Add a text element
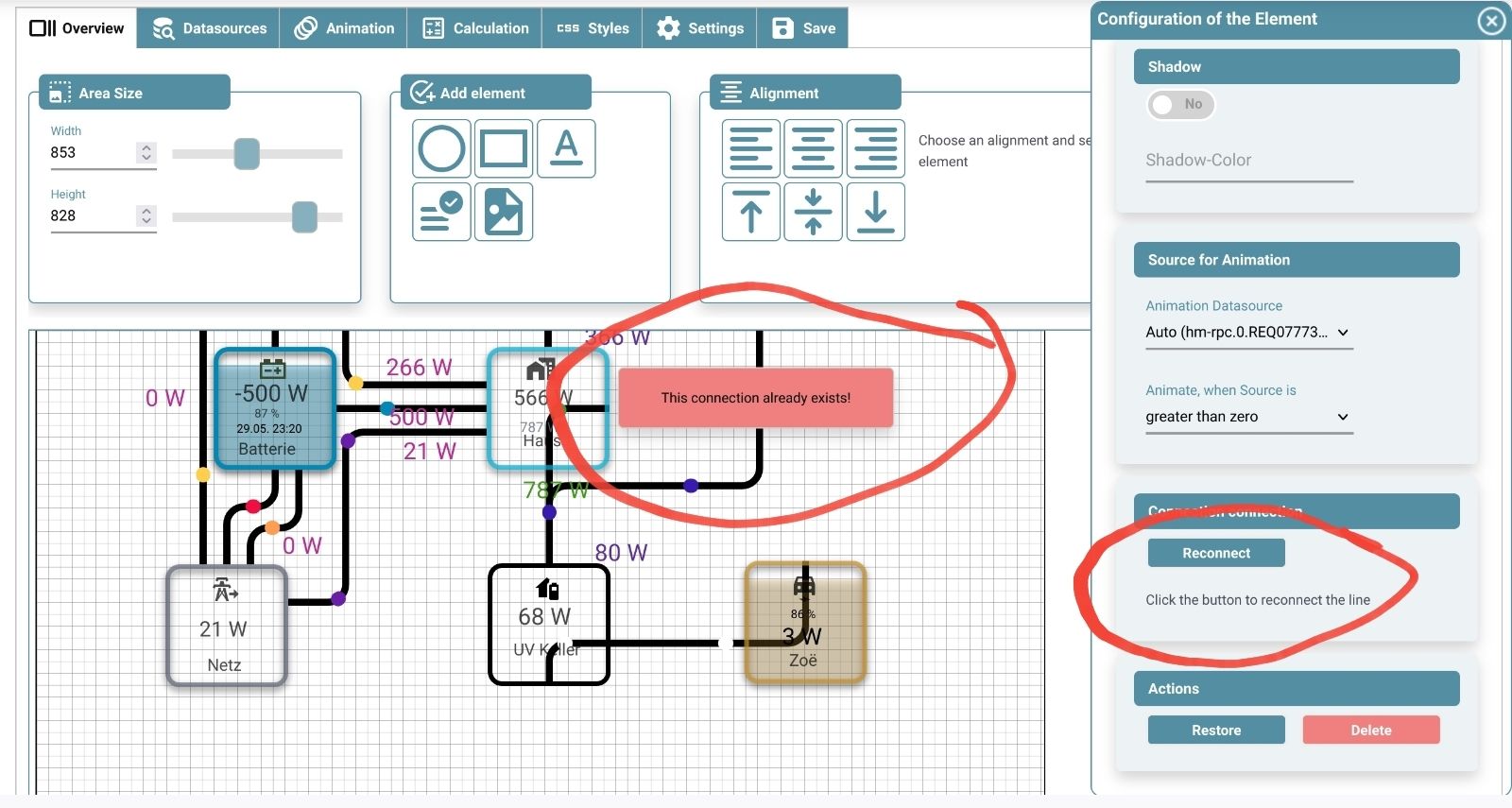The height and width of the screenshot is (808, 1512). coord(566,148)
